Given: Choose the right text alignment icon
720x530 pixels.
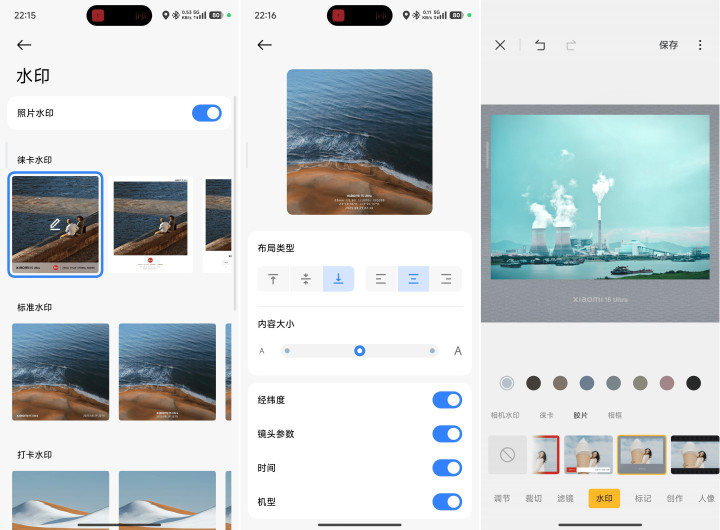Looking at the screenshot, I should tap(446, 279).
